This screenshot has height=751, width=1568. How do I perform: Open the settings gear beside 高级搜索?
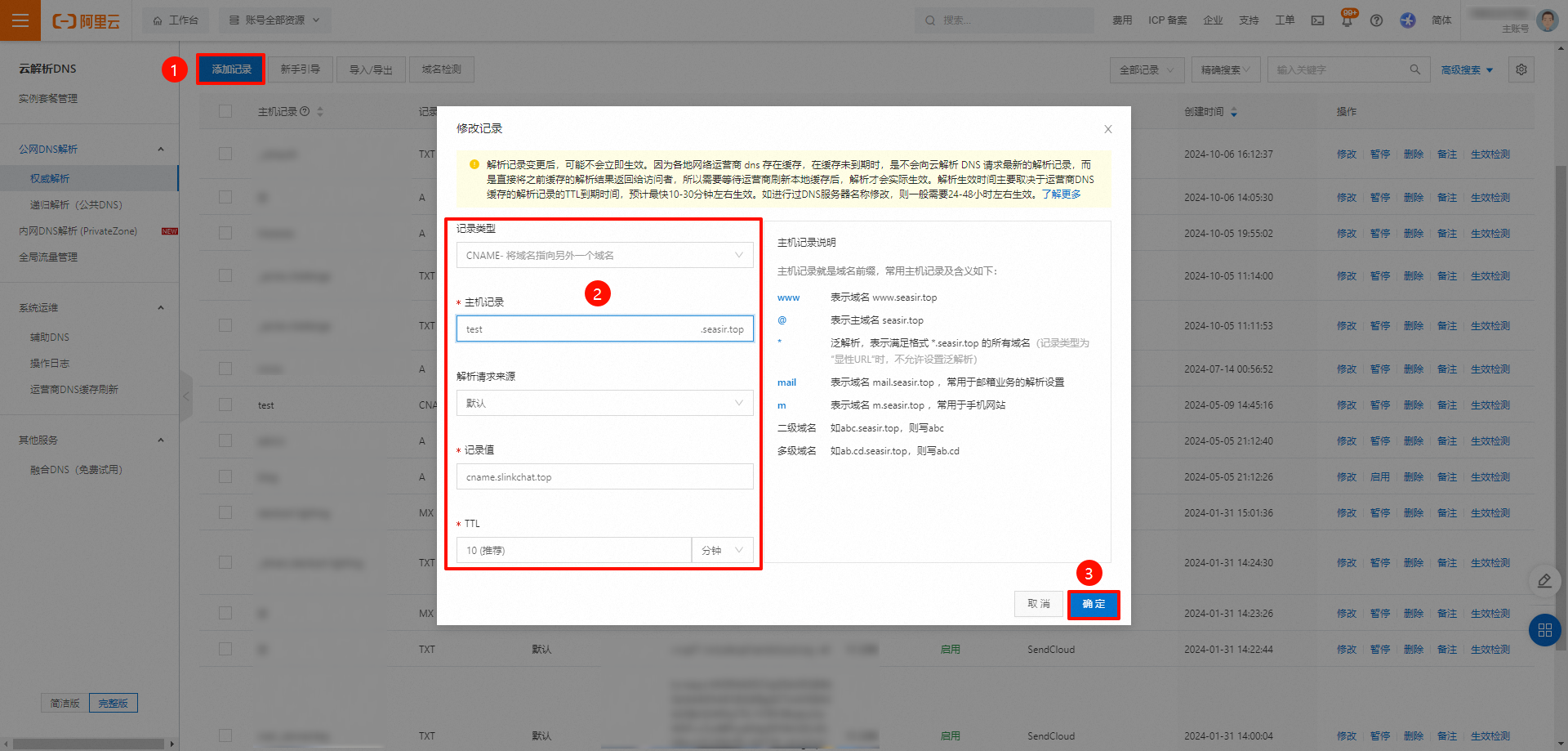click(1521, 69)
